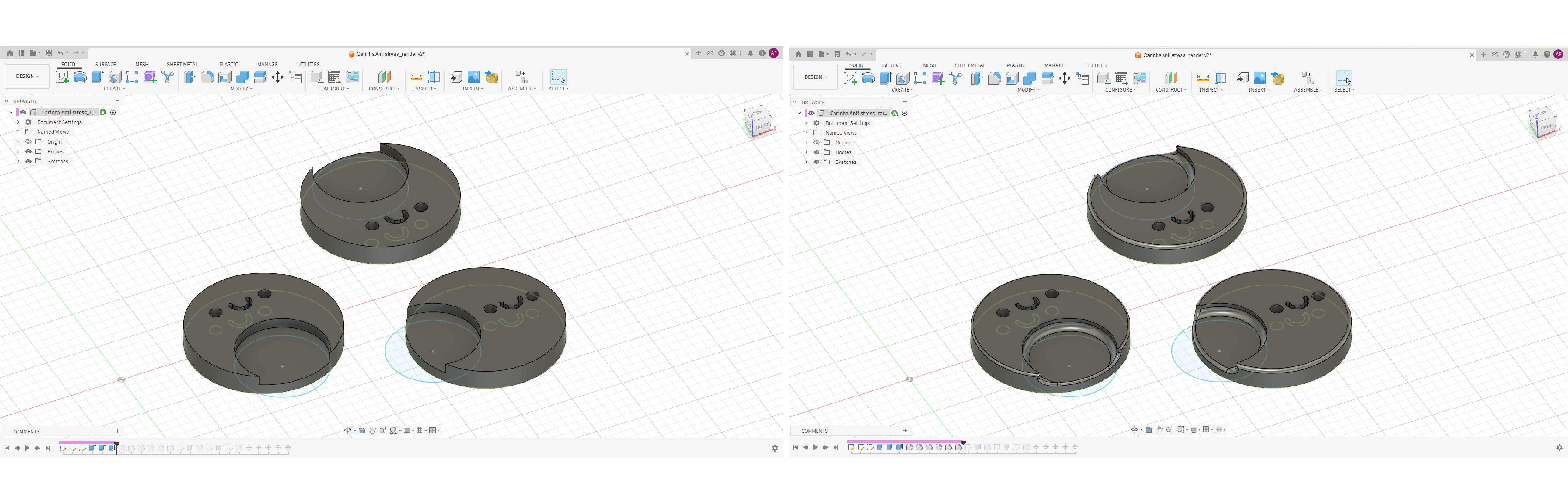The width and height of the screenshot is (1568, 504).
Task: Play the timeline in right window
Action: pos(816,447)
